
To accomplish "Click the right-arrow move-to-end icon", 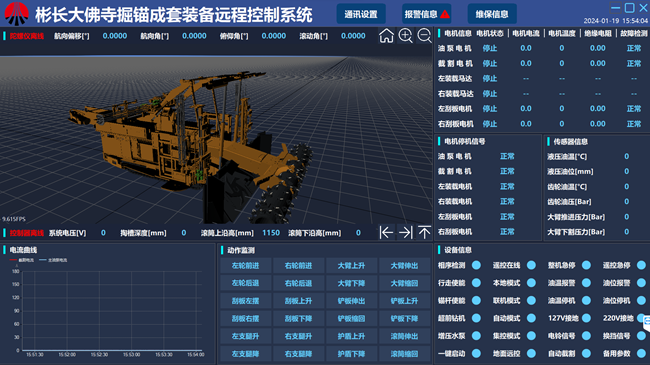I will click(x=405, y=232).
